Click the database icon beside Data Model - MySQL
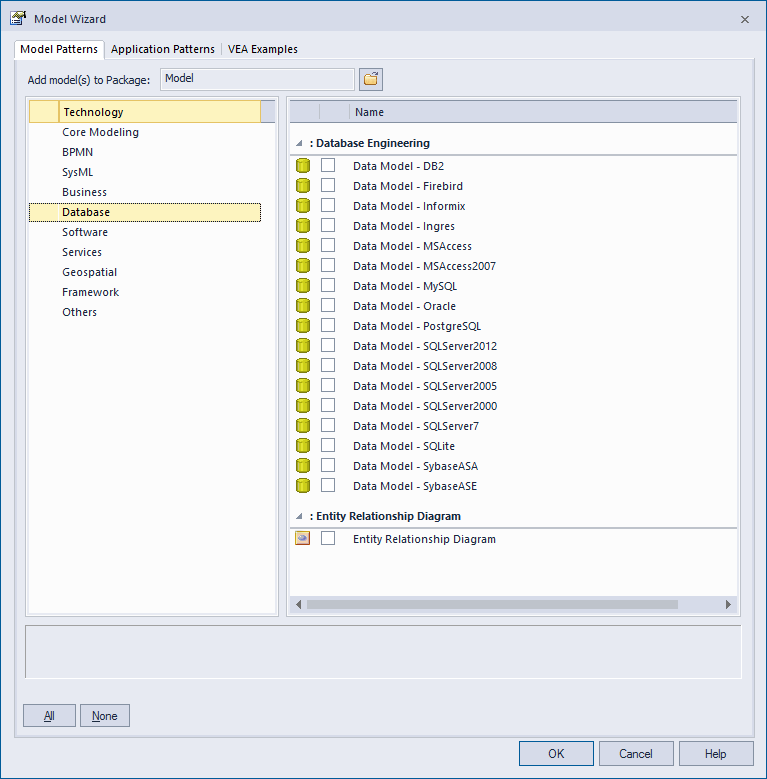The width and height of the screenshot is (767, 779). [303, 285]
